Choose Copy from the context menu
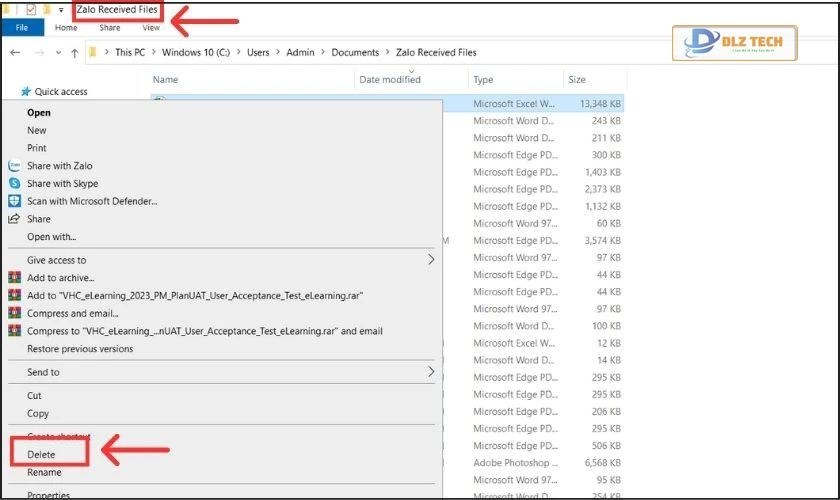Image resolution: width=840 pixels, height=500 pixels. click(x=38, y=413)
